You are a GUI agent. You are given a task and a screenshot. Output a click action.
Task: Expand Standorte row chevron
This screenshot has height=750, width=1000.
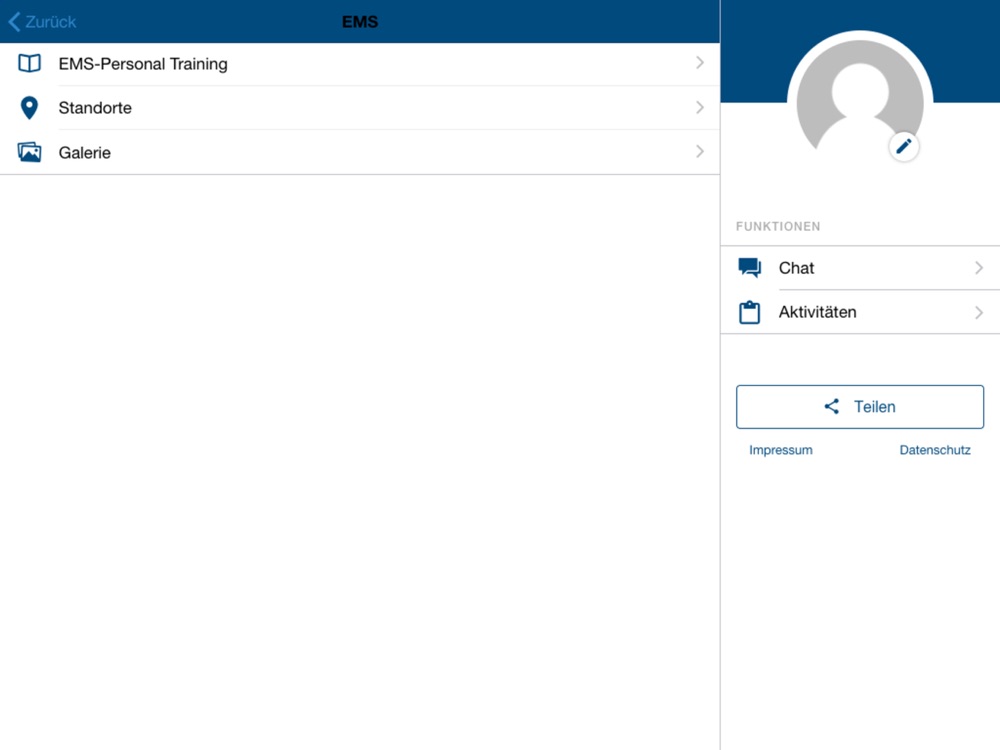pos(700,107)
